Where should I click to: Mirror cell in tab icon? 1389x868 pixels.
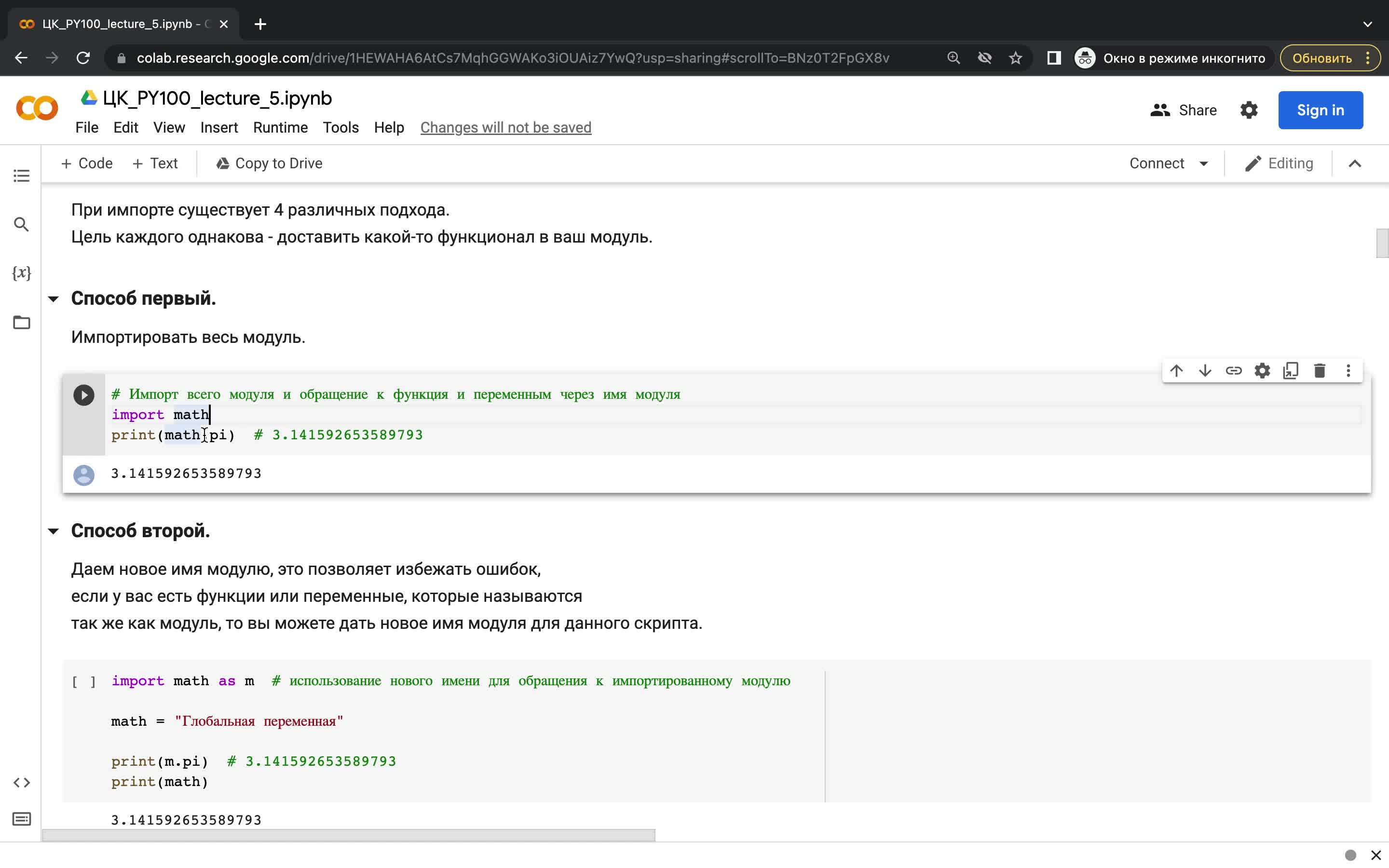pos(1291,371)
